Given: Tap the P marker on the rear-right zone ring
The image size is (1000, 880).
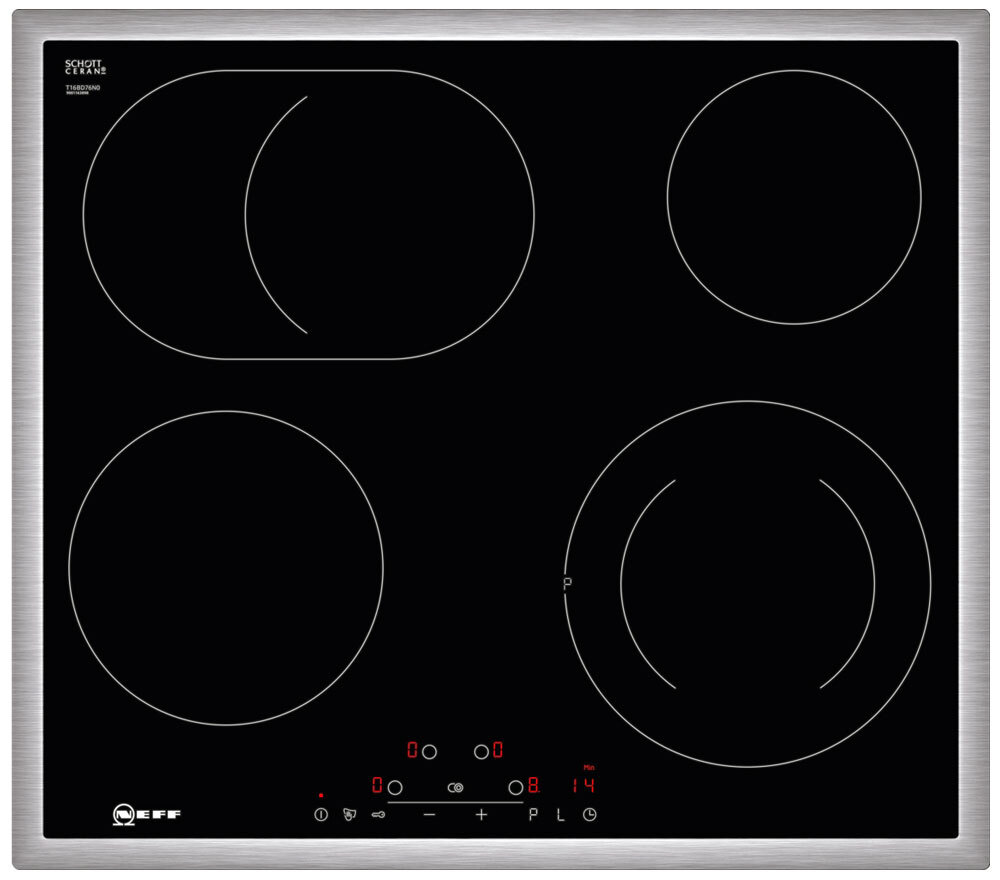Looking at the screenshot, I should point(567,583).
